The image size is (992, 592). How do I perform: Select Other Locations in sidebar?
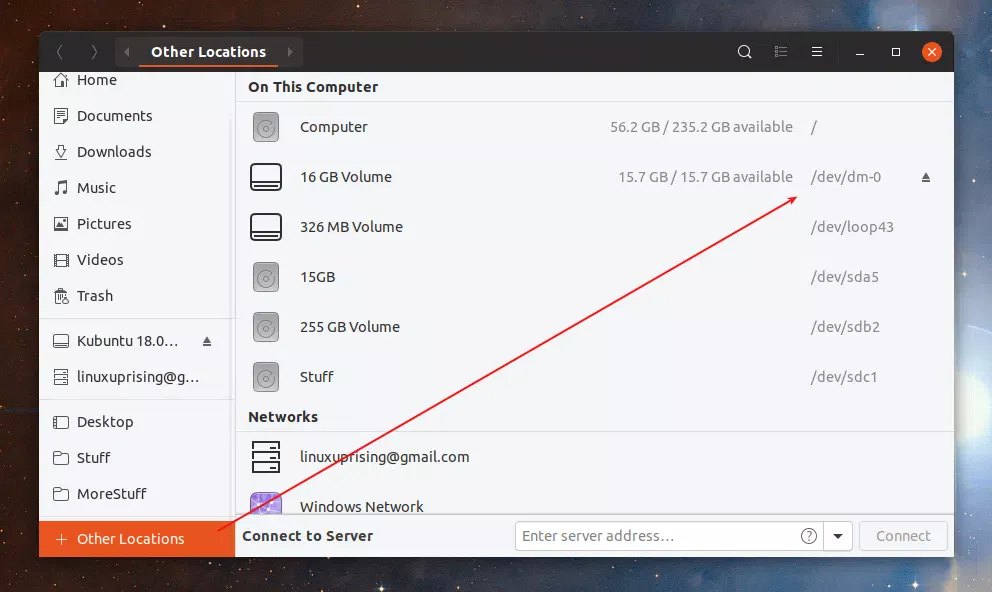[137, 539]
